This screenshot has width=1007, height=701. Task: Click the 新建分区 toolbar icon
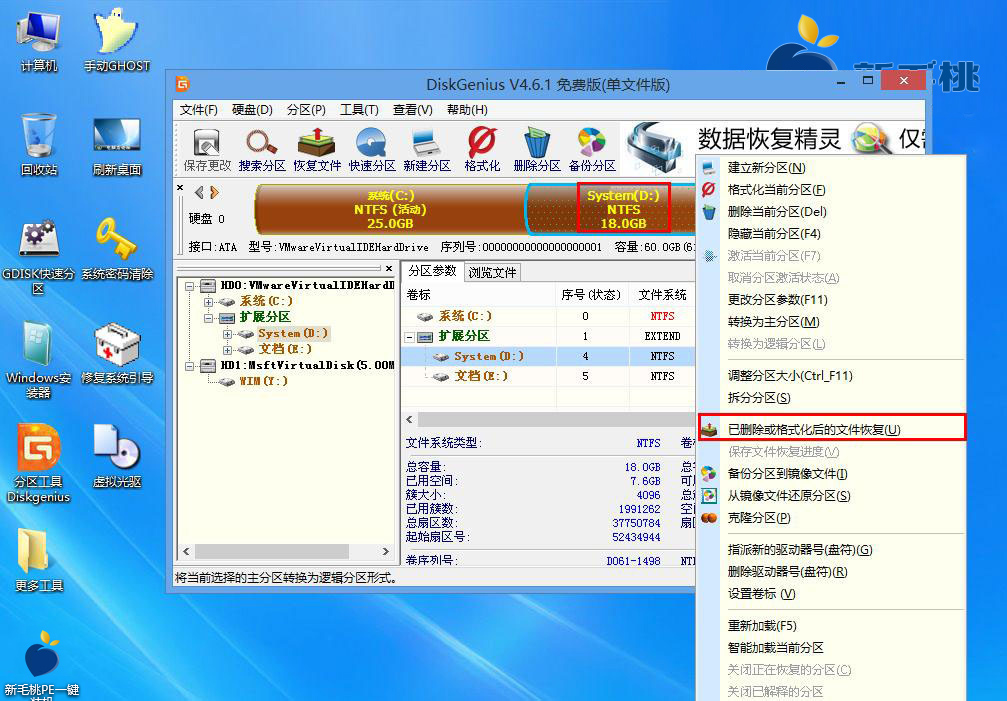click(426, 150)
